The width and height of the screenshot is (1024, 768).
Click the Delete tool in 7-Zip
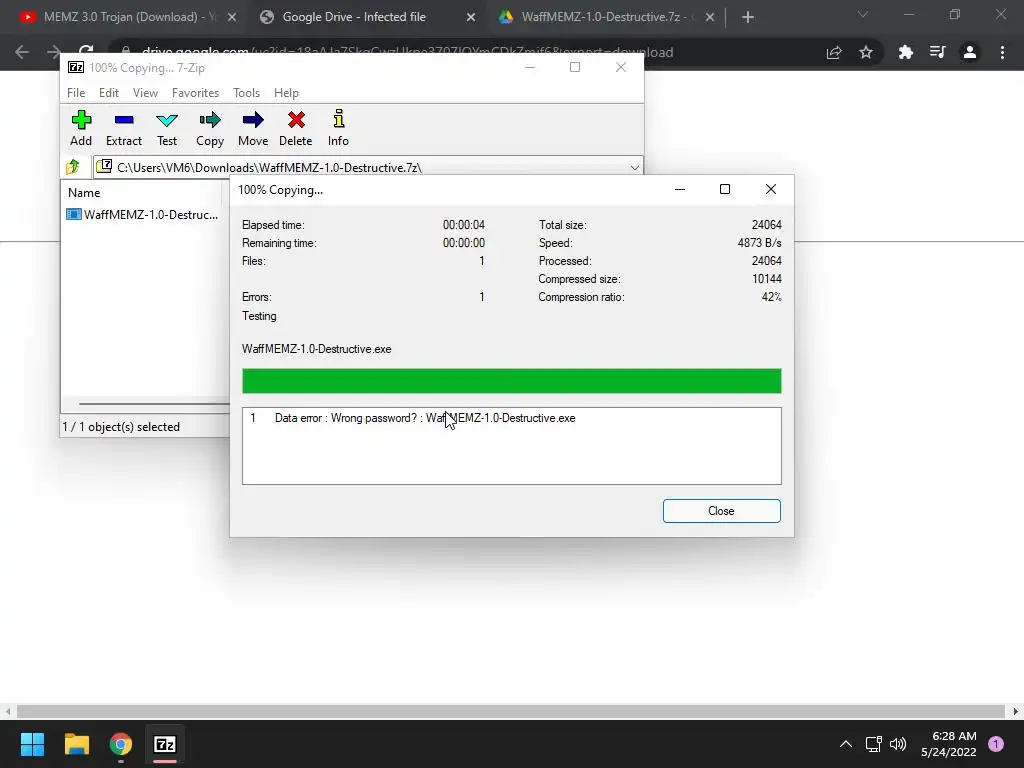(296, 128)
